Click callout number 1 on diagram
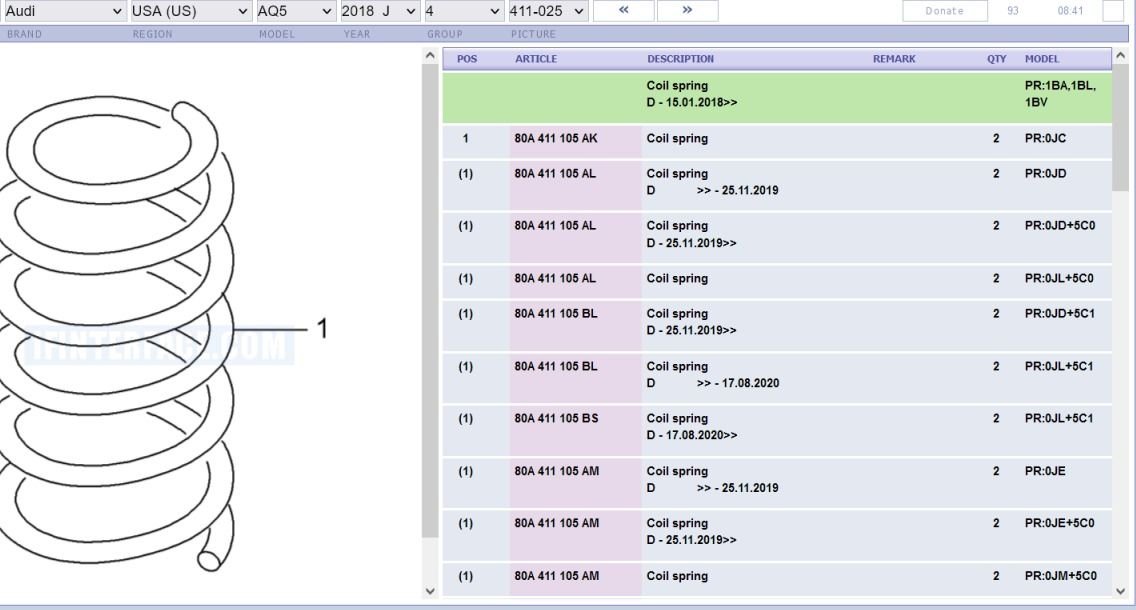Image resolution: width=1136 pixels, height=610 pixels. tap(322, 329)
